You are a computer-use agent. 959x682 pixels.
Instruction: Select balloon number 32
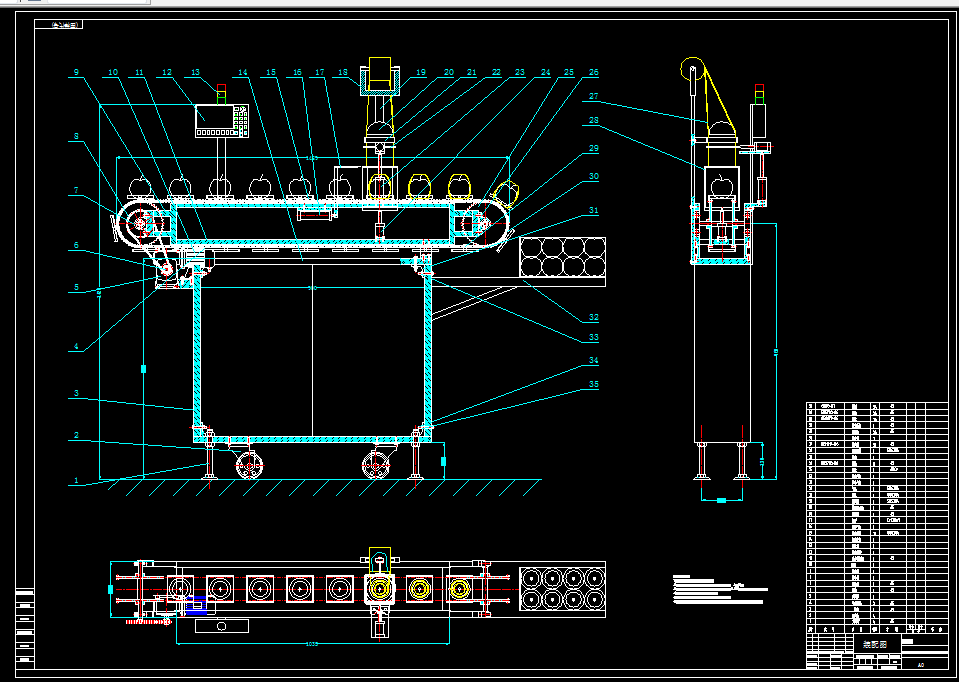point(593,317)
